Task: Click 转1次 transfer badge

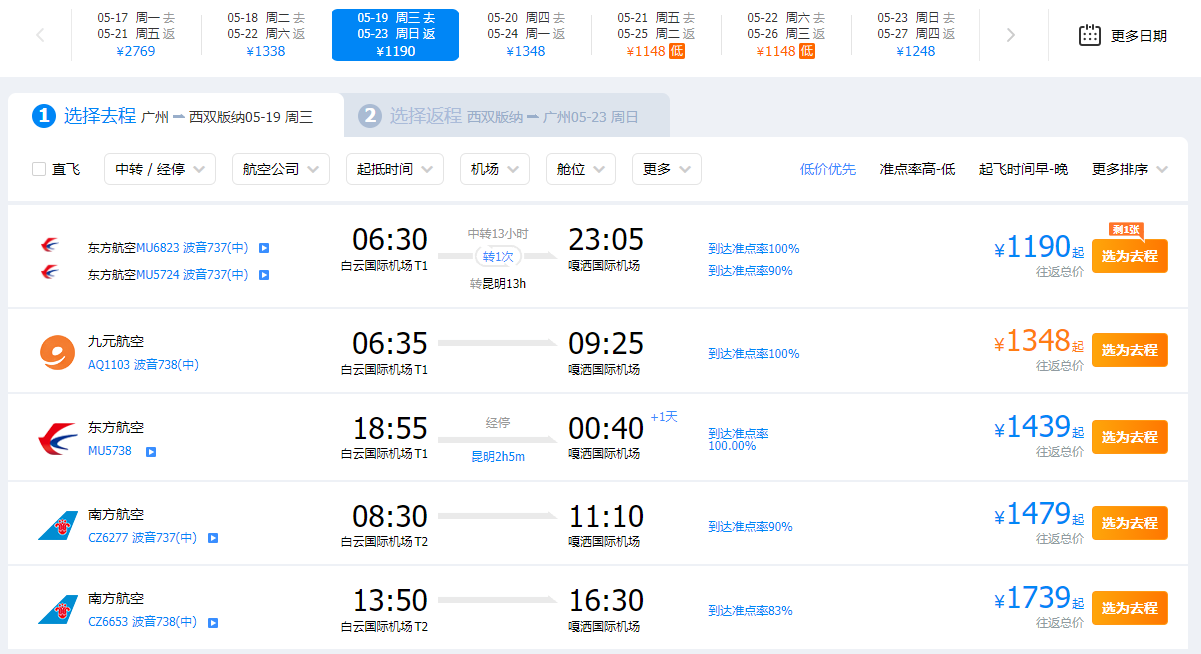Action: coord(498,256)
